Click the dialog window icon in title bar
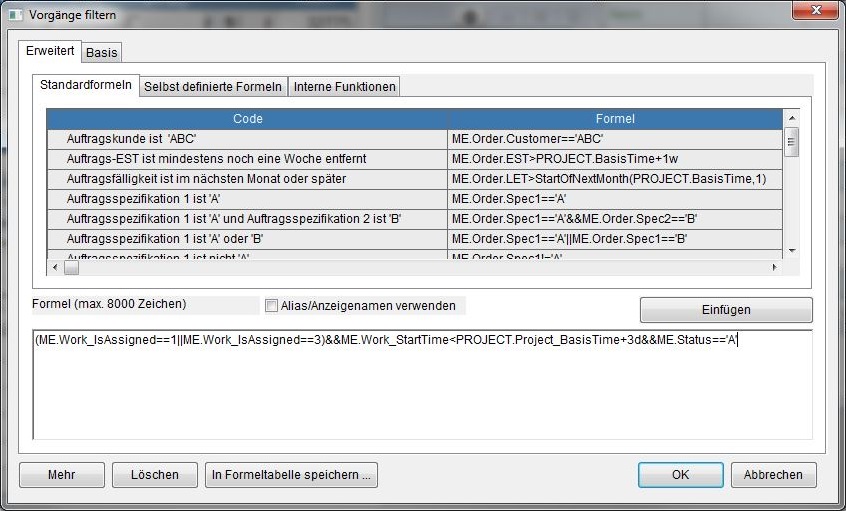Image resolution: width=846 pixels, height=511 pixels. [16, 14]
